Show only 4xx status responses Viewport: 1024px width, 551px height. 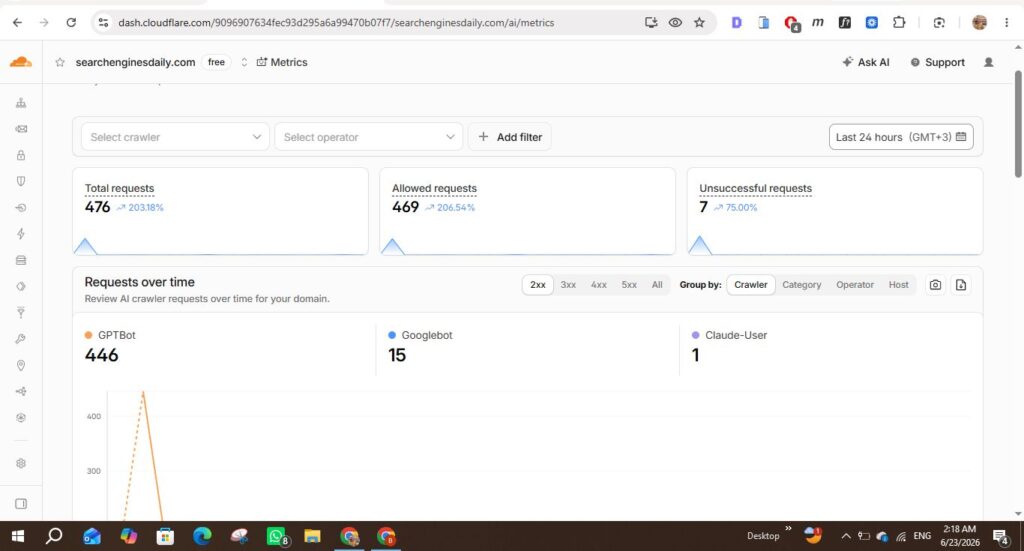tap(599, 285)
